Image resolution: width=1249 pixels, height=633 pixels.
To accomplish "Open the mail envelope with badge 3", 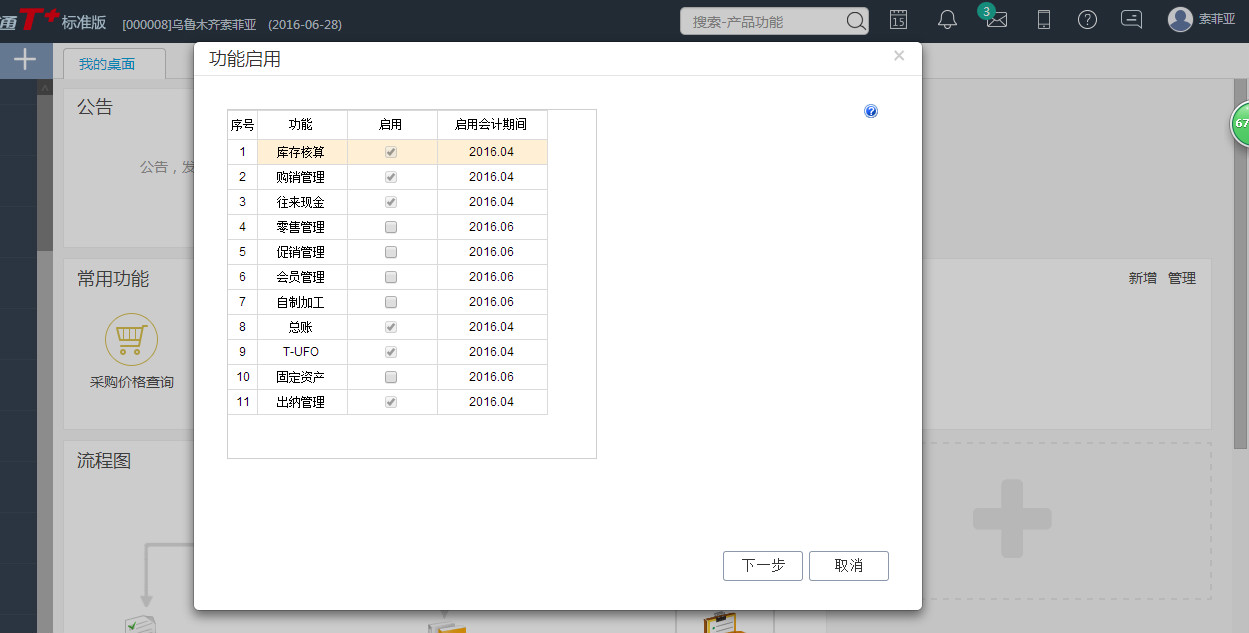I will [x=995, y=19].
